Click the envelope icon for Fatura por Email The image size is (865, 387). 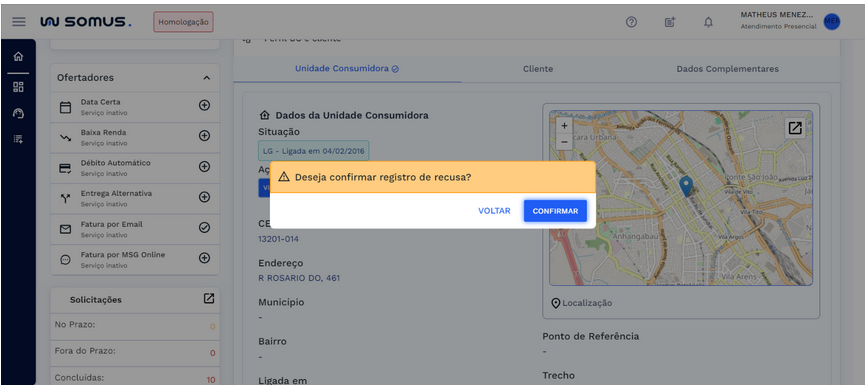65,229
